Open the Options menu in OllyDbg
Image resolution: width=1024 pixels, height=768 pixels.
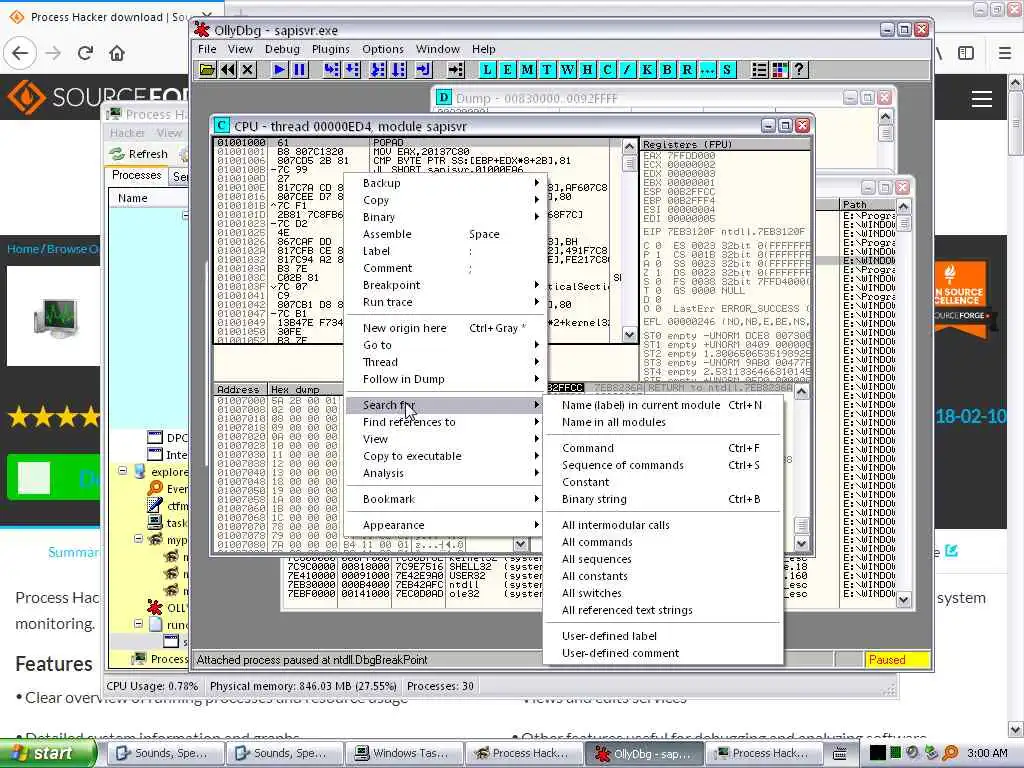coord(383,49)
